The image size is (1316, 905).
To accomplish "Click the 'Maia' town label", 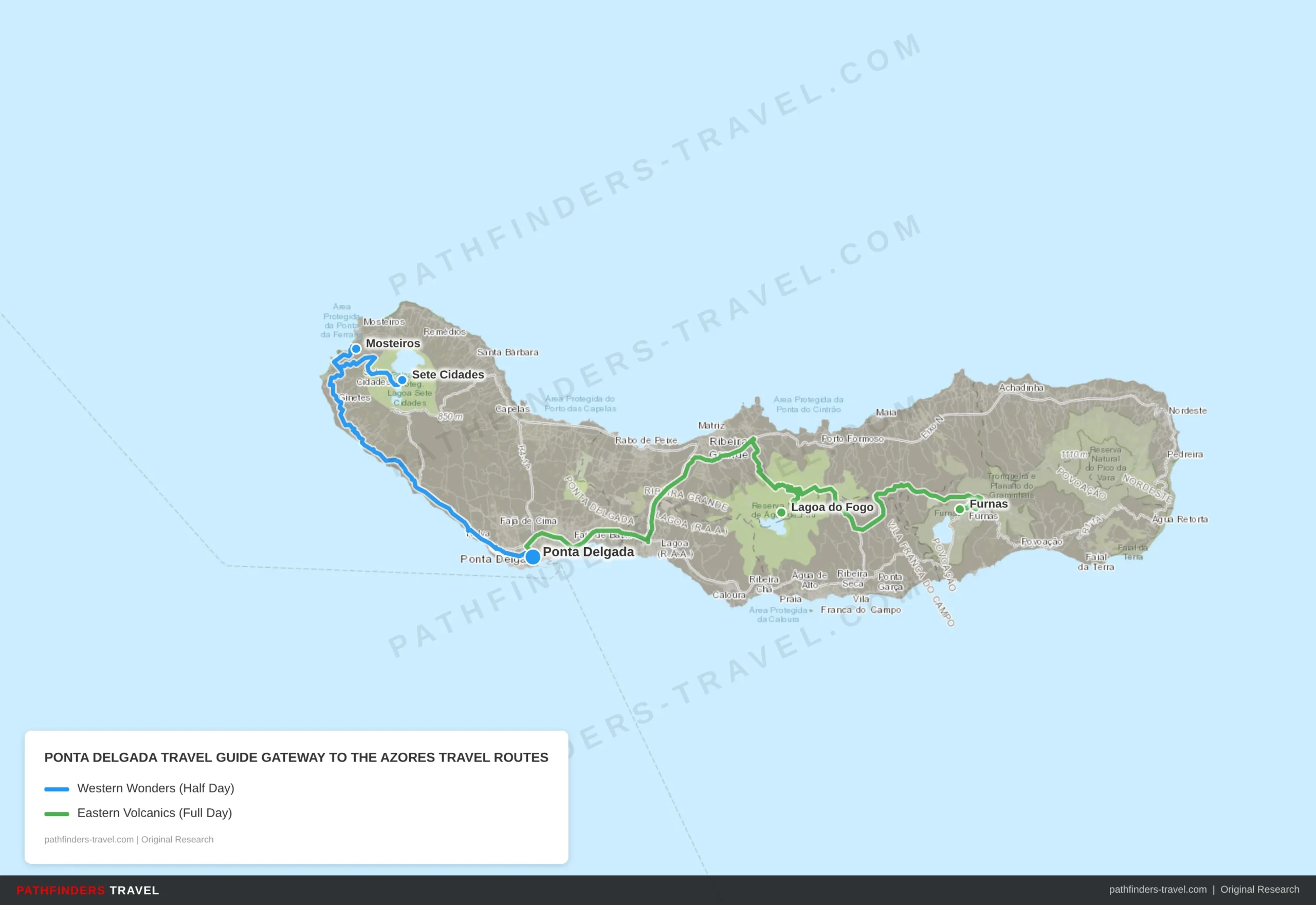I will 886,412.
